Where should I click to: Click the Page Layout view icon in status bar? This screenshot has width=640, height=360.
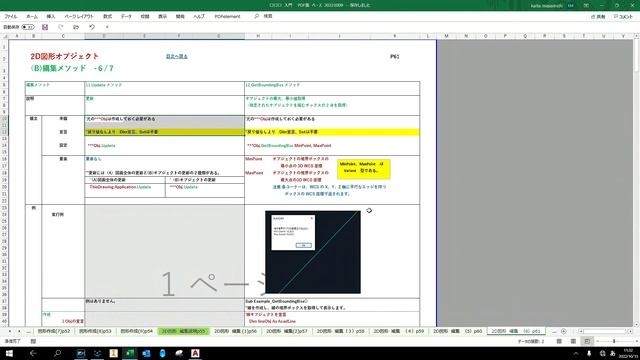click(x=573, y=341)
